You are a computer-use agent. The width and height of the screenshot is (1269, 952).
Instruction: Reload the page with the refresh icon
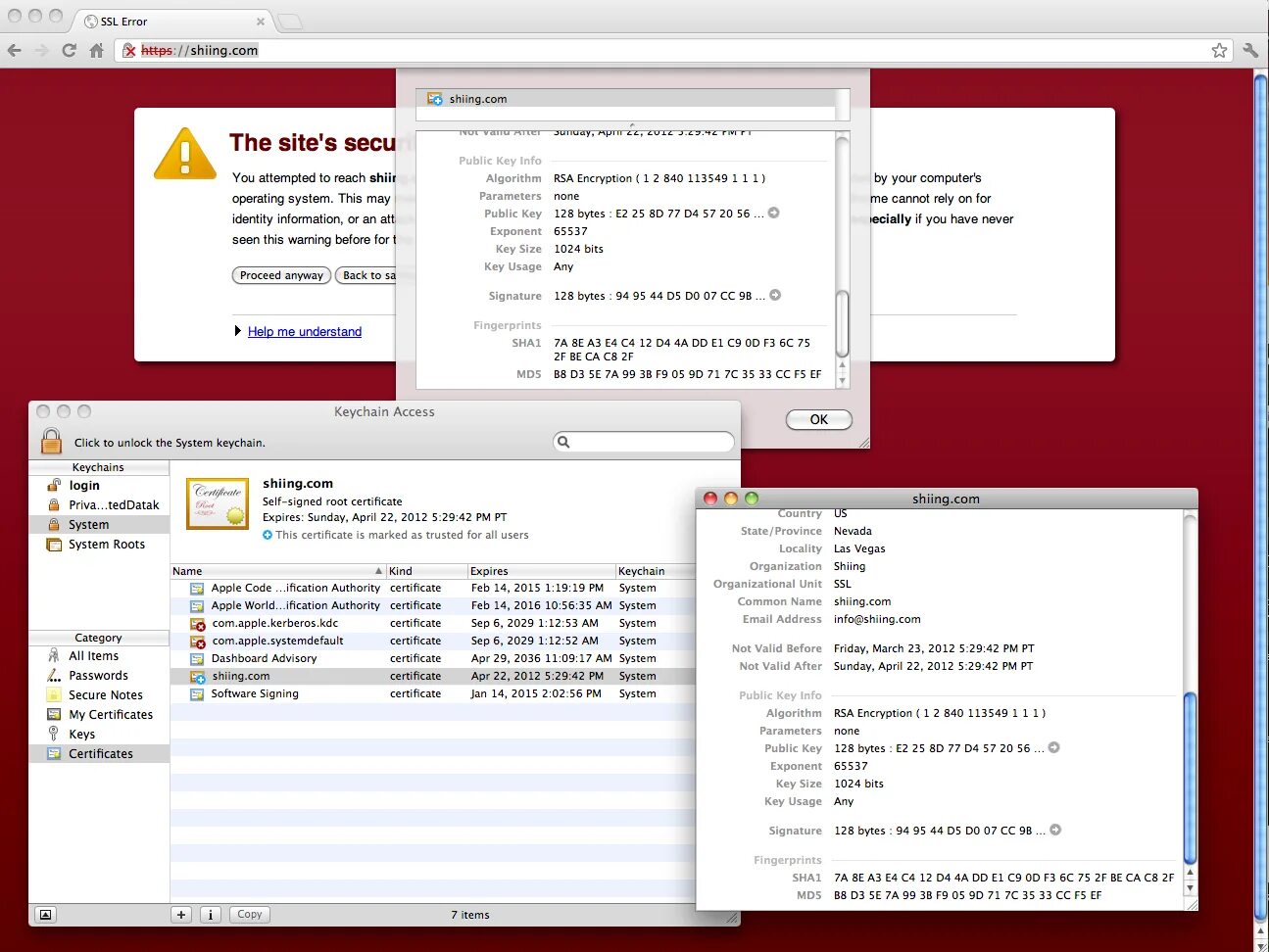69,50
